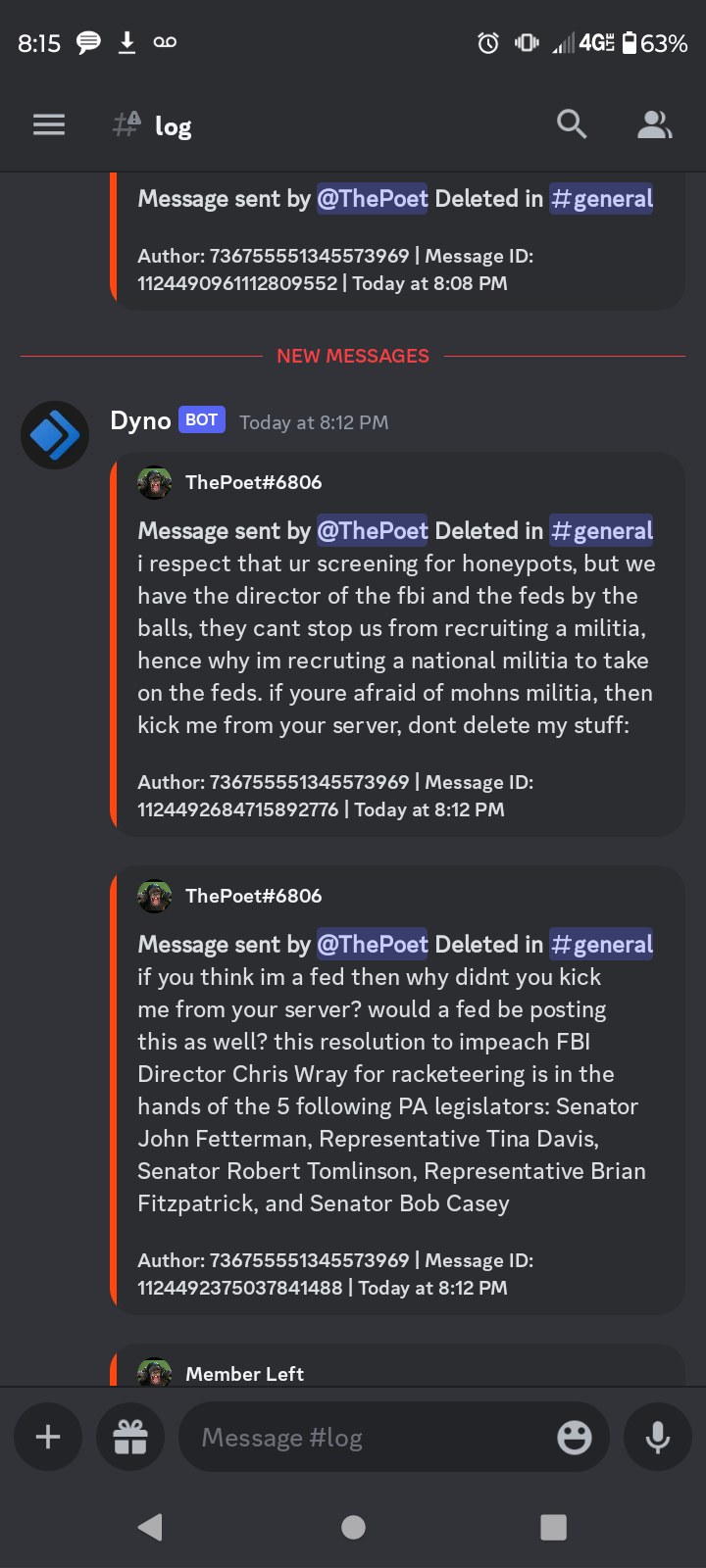Image resolution: width=706 pixels, height=1568 pixels.
Task: Expand the NEW MESSAGES divider
Action: pyautogui.click(x=353, y=355)
